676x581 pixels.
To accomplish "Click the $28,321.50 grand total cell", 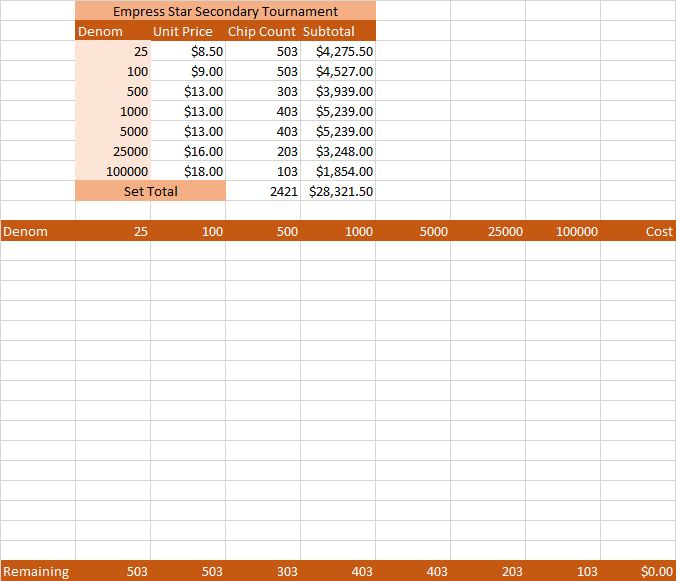I will [x=338, y=191].
